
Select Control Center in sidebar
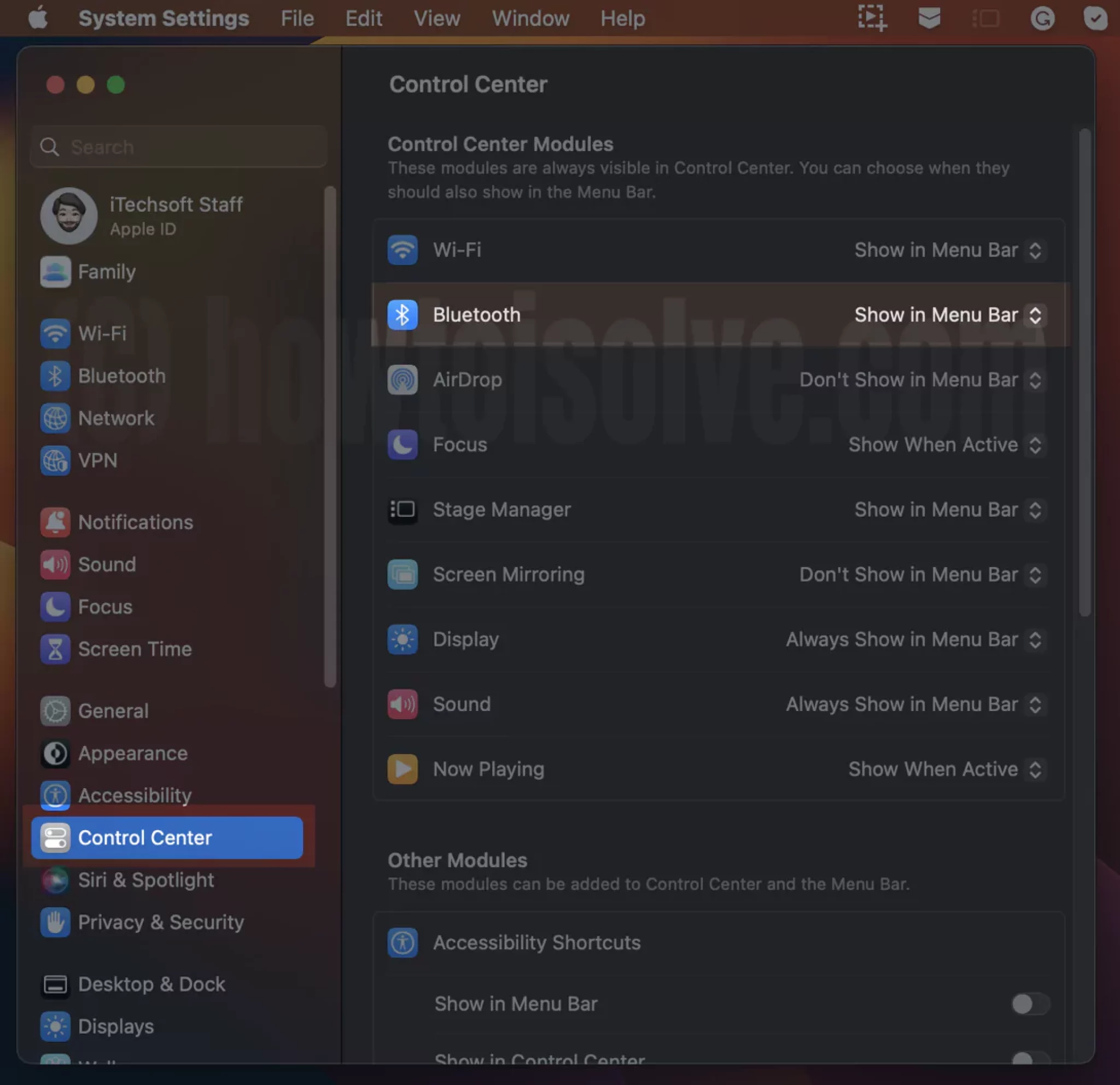coord(167,838)
